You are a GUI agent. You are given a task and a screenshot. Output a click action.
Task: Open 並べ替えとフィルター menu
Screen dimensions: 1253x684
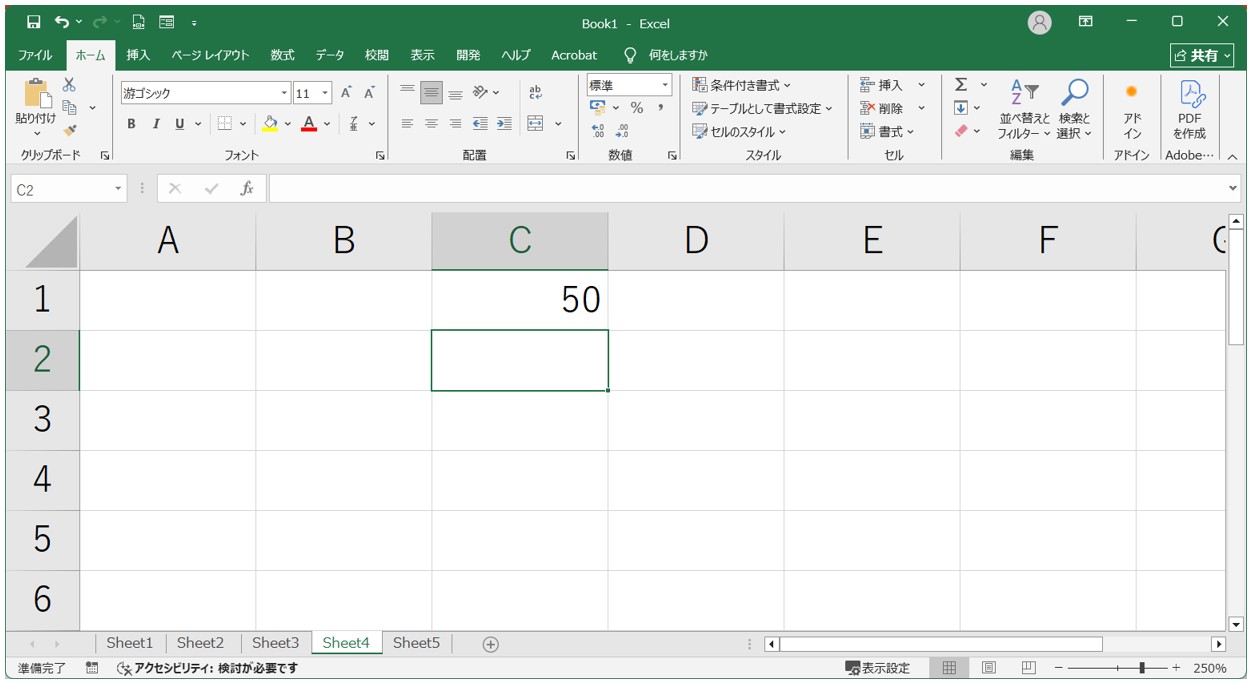point(1025,109)
